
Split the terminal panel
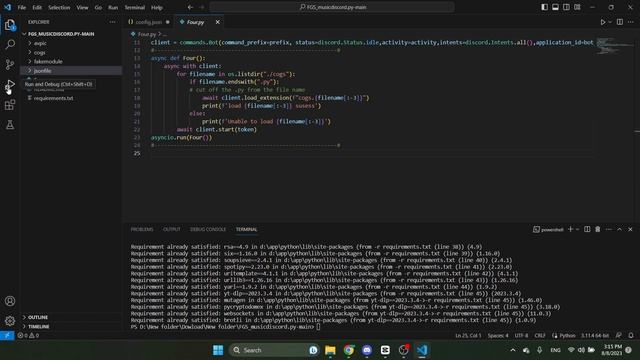point(587,229)
